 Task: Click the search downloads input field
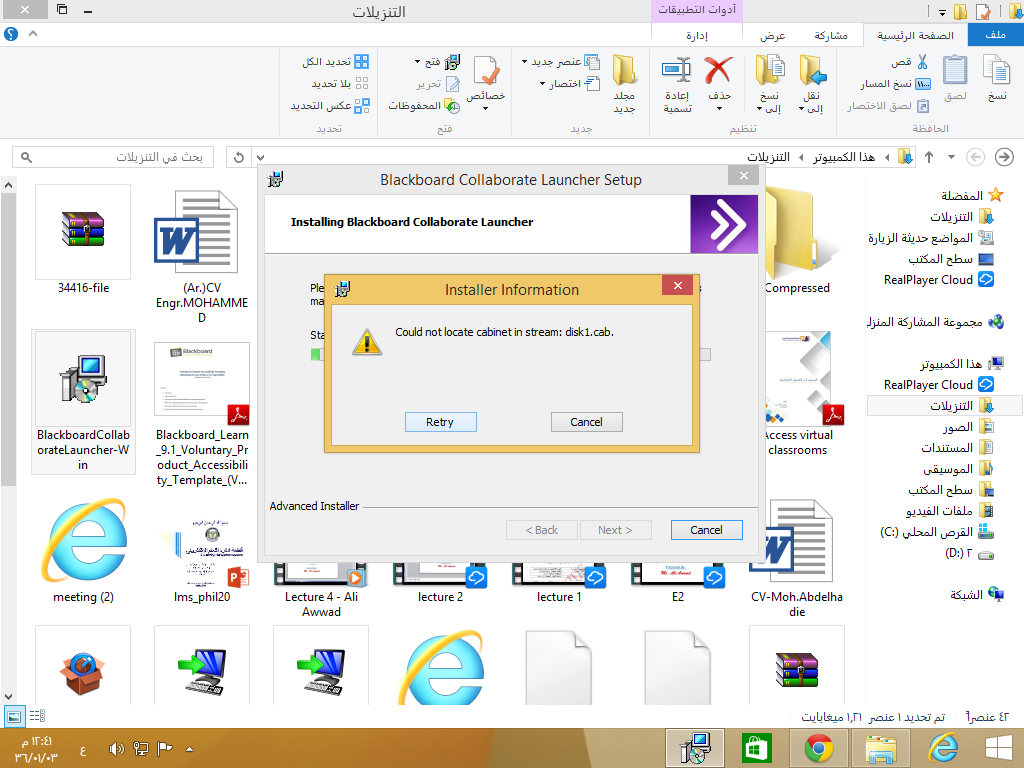(113, 157)
